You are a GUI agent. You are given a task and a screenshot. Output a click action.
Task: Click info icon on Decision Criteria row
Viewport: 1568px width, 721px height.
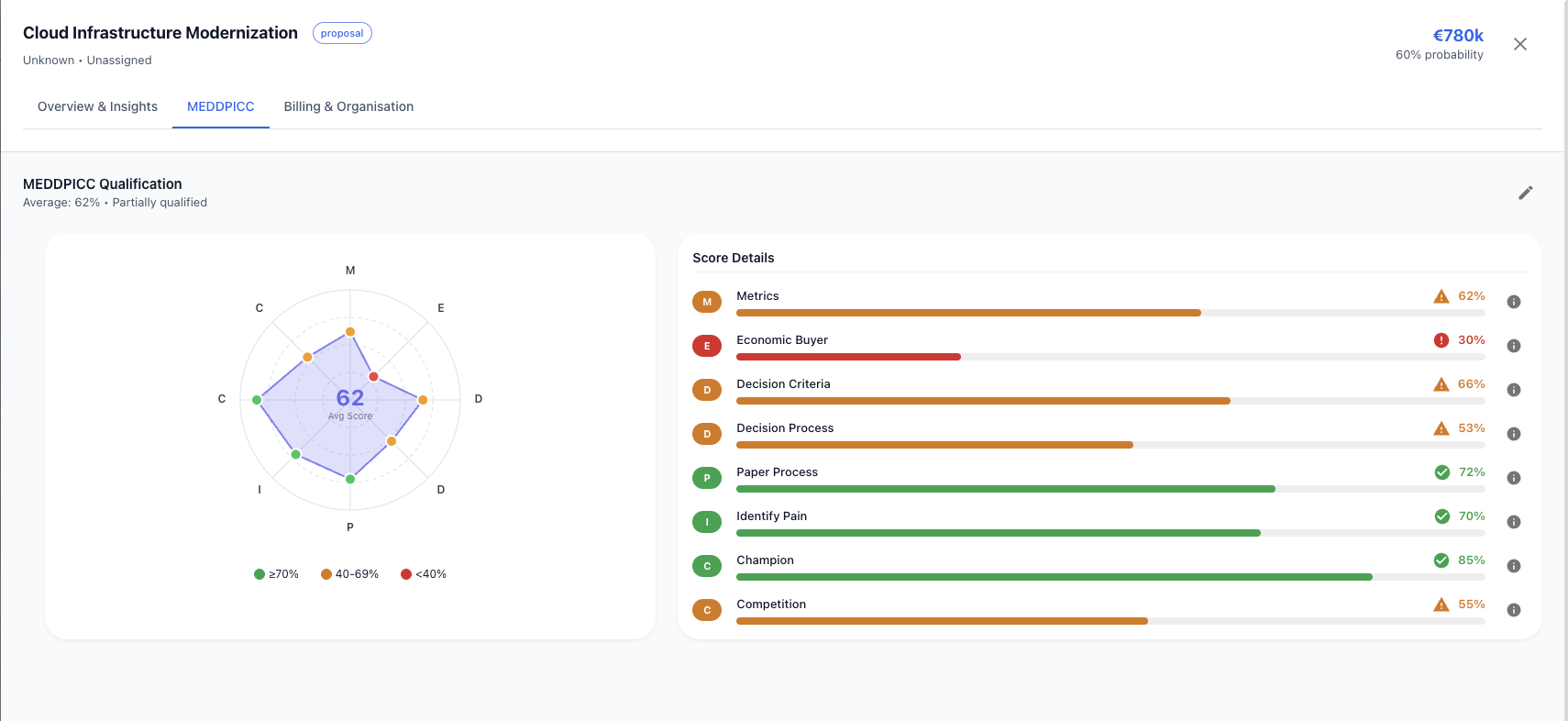pyautogui.click(x=1514, y=390)
